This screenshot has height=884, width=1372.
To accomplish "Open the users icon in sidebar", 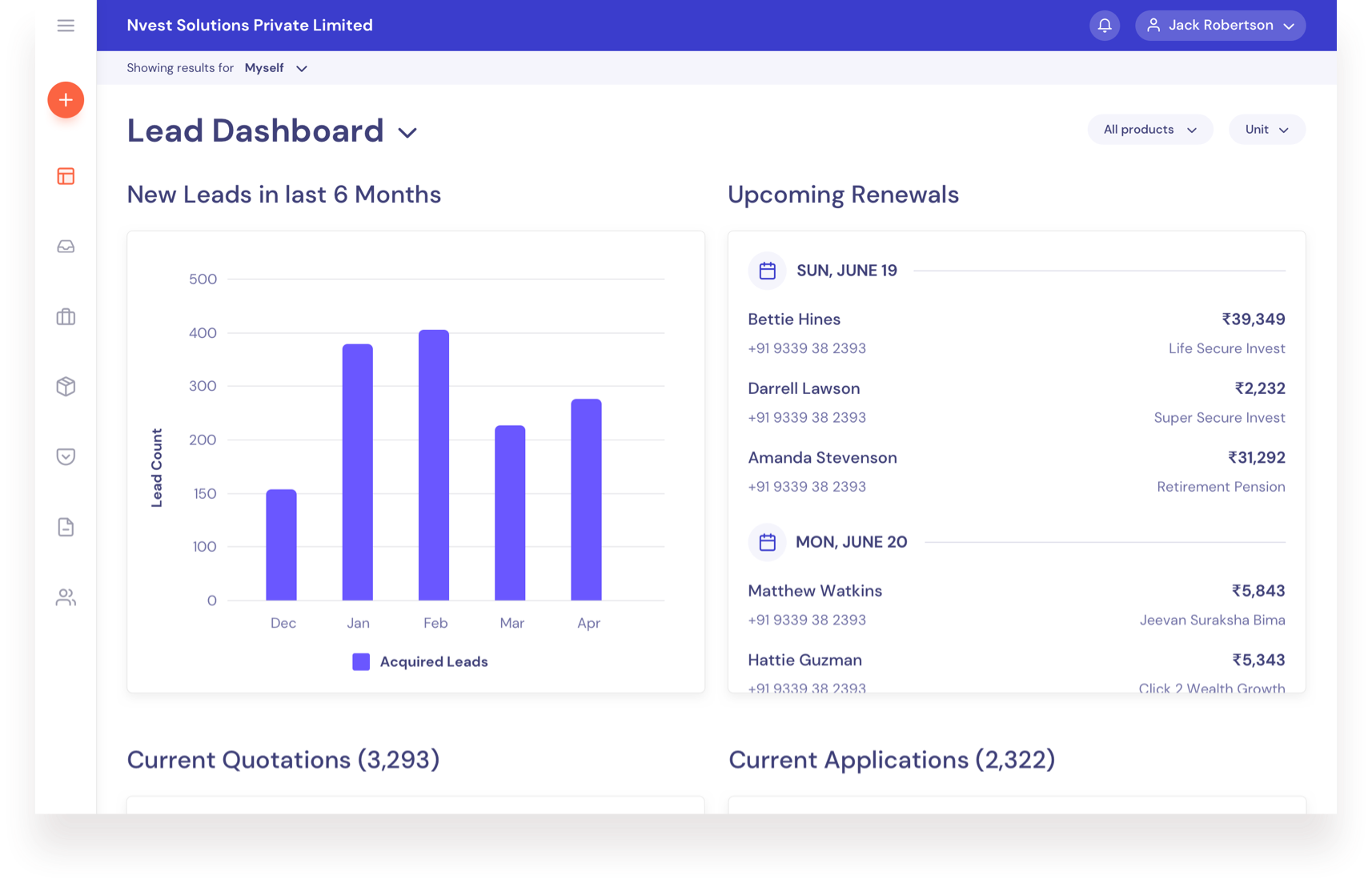I will tap(66, 597).
